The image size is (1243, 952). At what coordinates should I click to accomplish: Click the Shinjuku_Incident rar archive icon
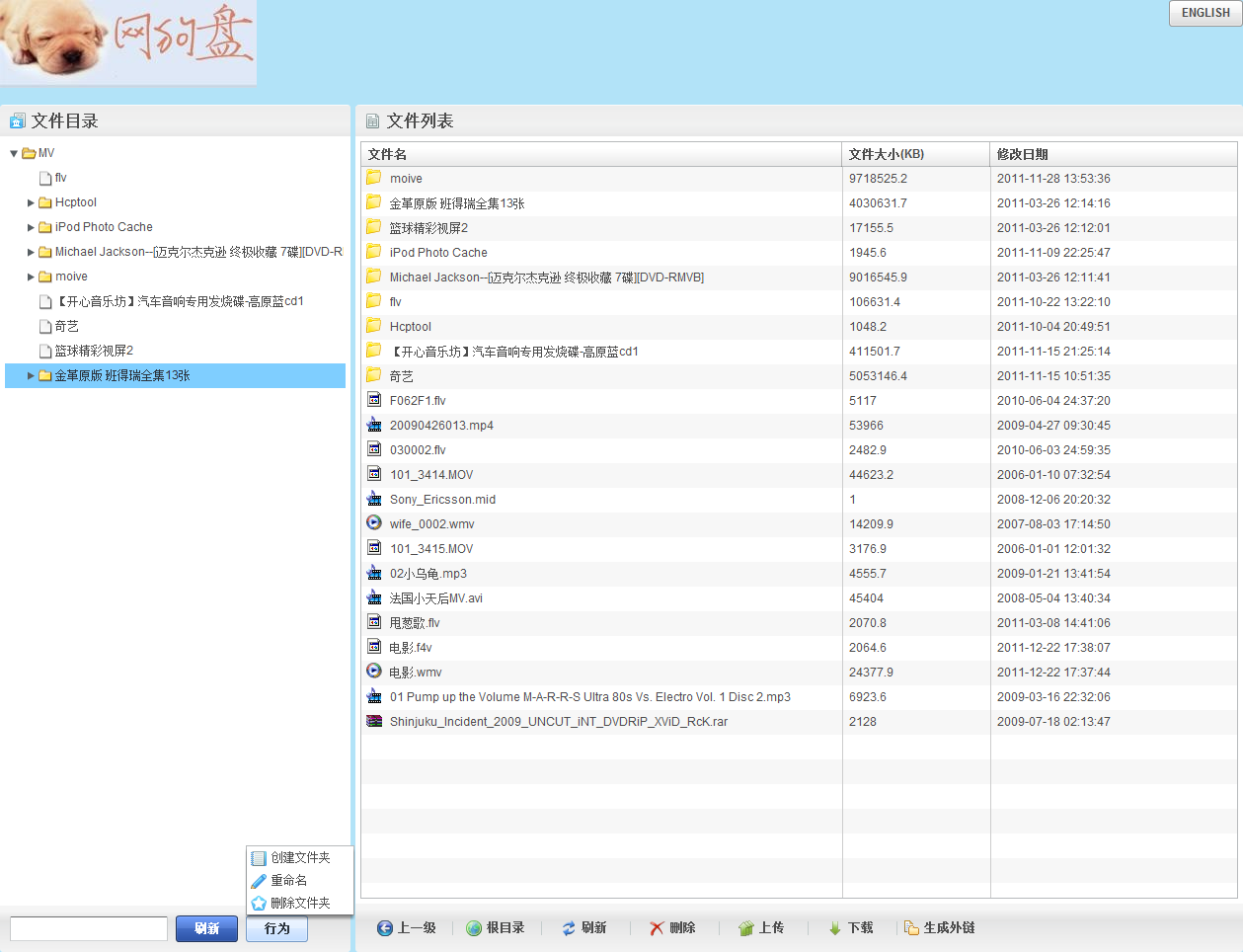374,721
